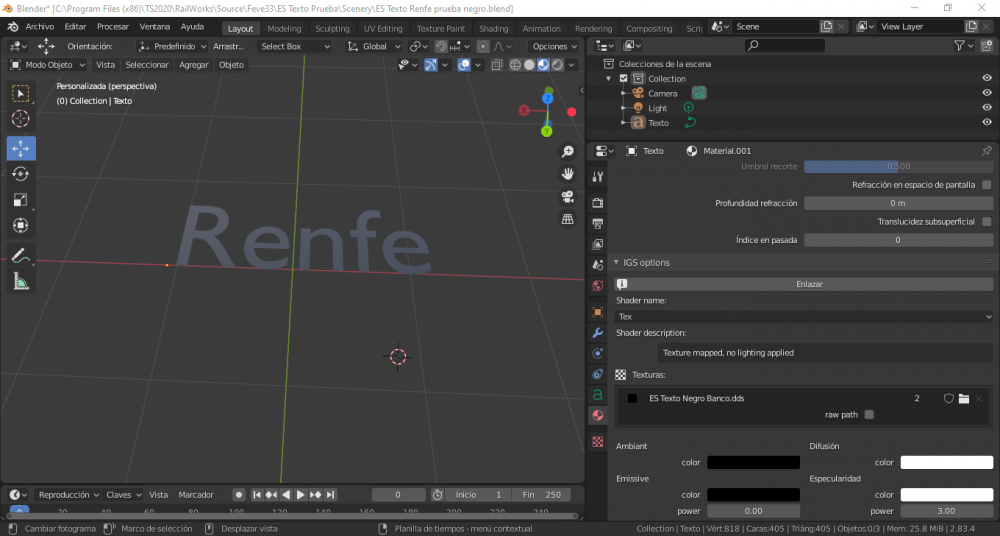Activate the Move tool

click(21, 148)
